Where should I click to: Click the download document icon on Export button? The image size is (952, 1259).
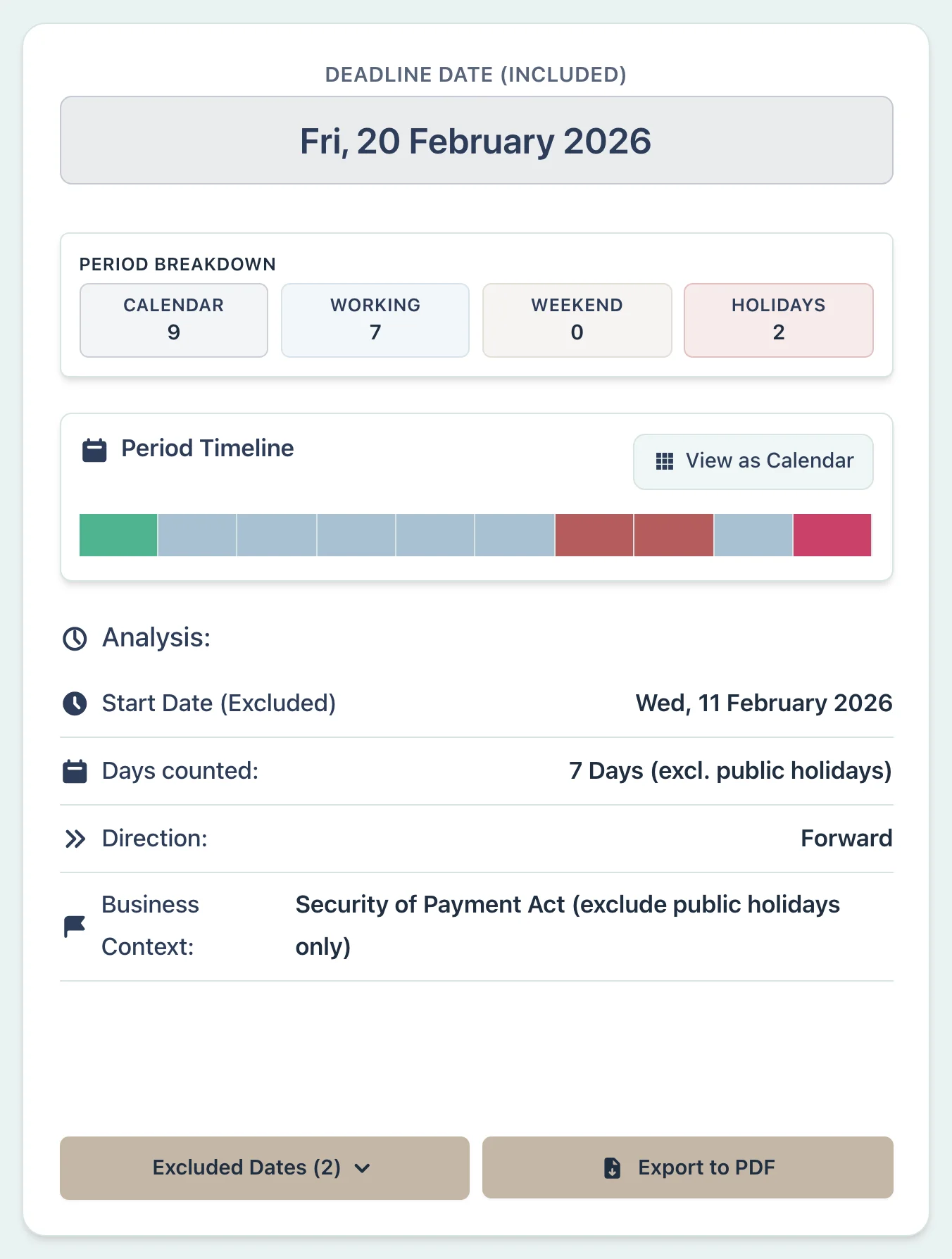pyautogui.click(x=612, y=1167)
